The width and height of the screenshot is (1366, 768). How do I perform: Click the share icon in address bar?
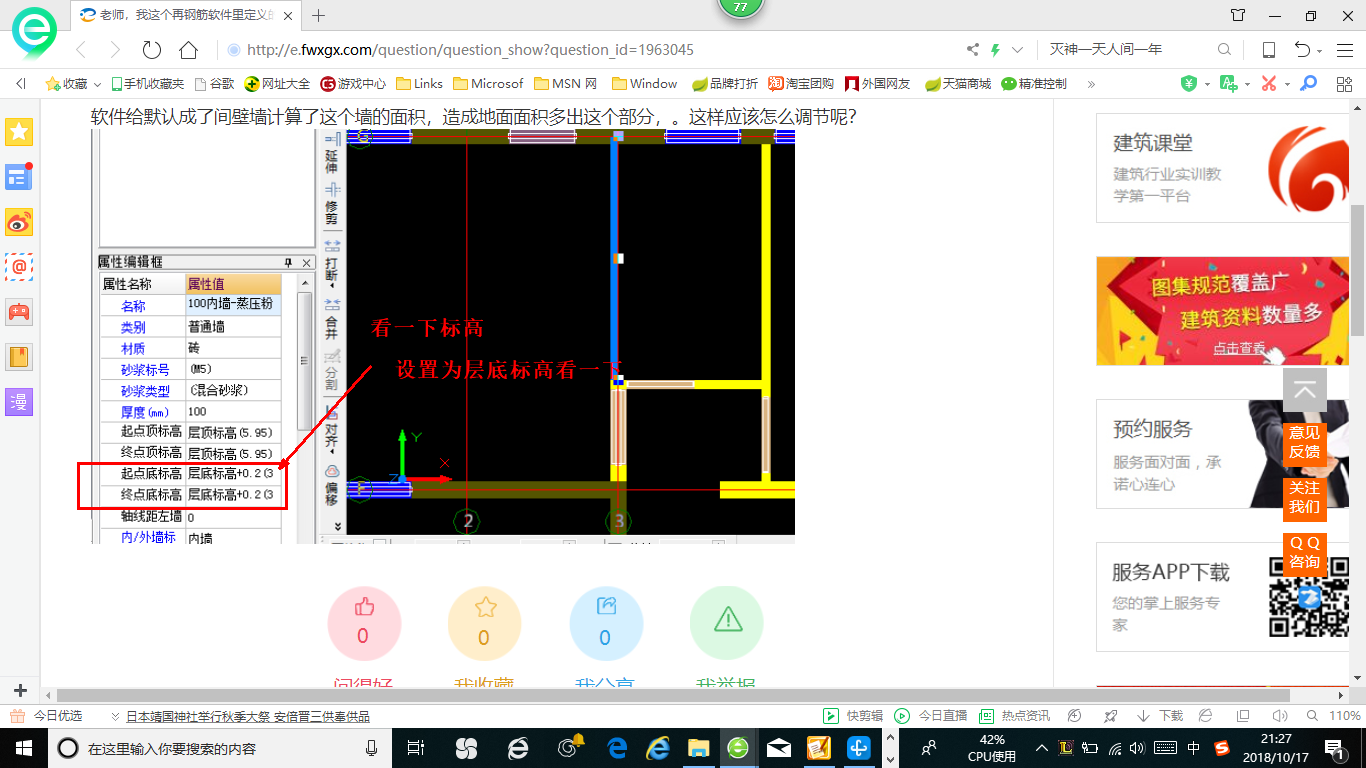coord(973,50)
